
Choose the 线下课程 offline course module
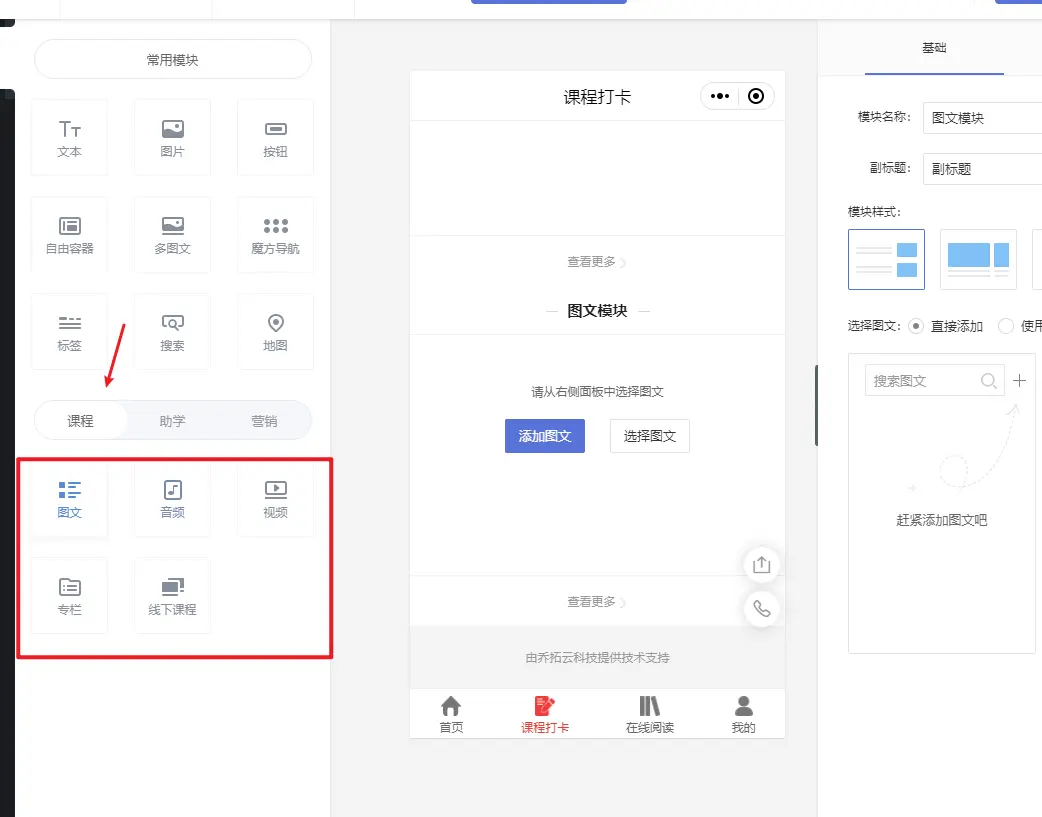click(x=172, y=596)
